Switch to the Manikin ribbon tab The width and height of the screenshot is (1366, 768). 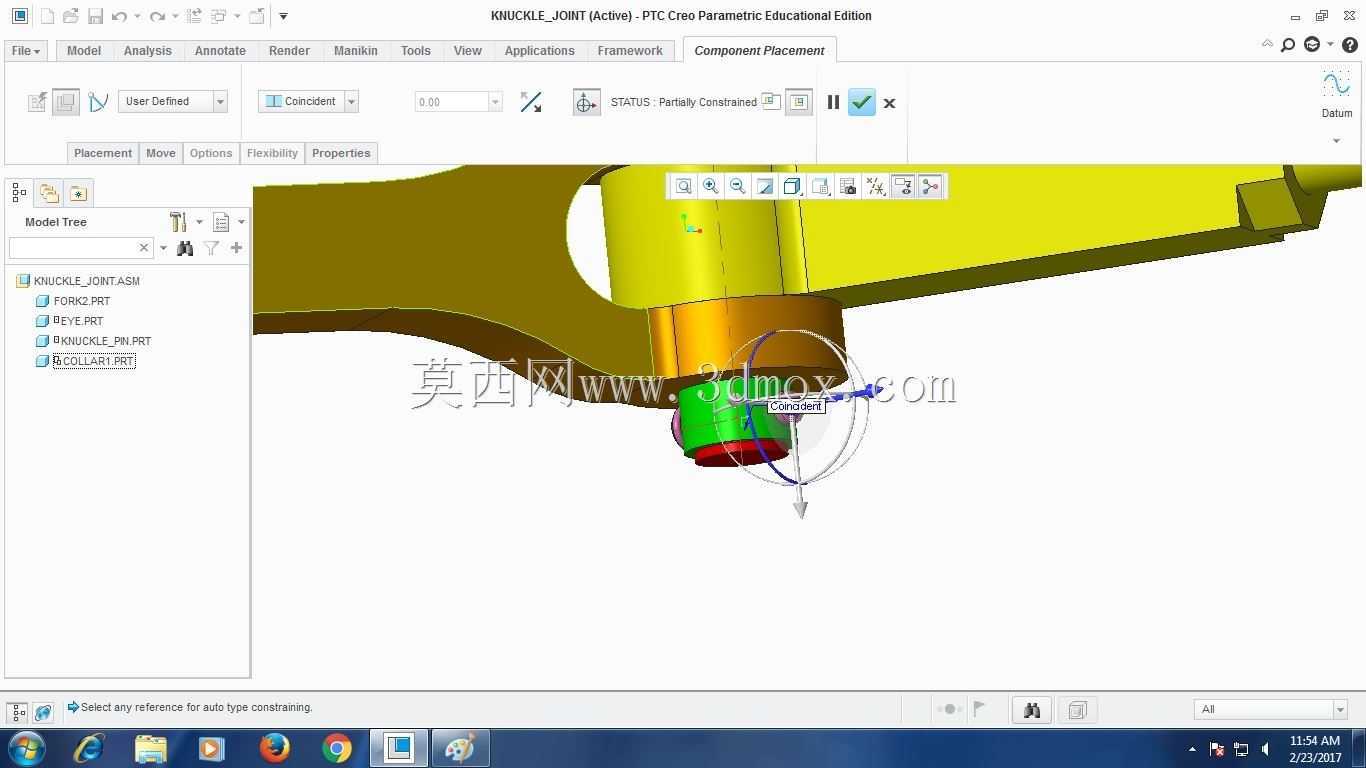355,51
